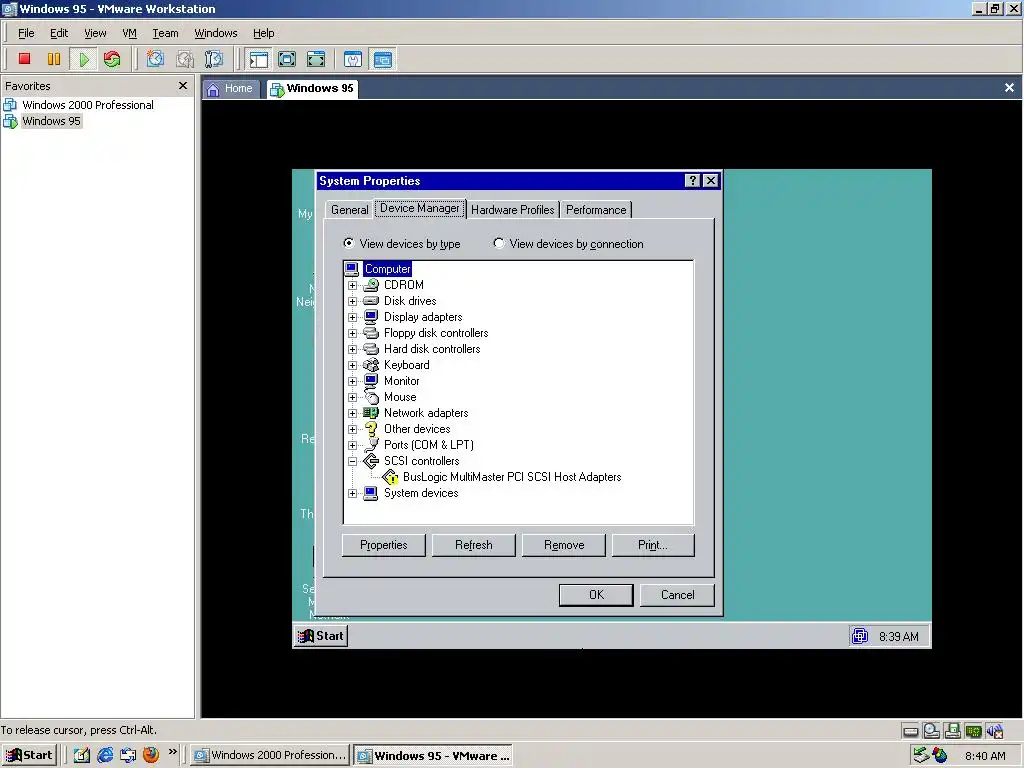Select View devices by type radio
This screenshot has height=768, width=1024.
[x=349, y=243]
